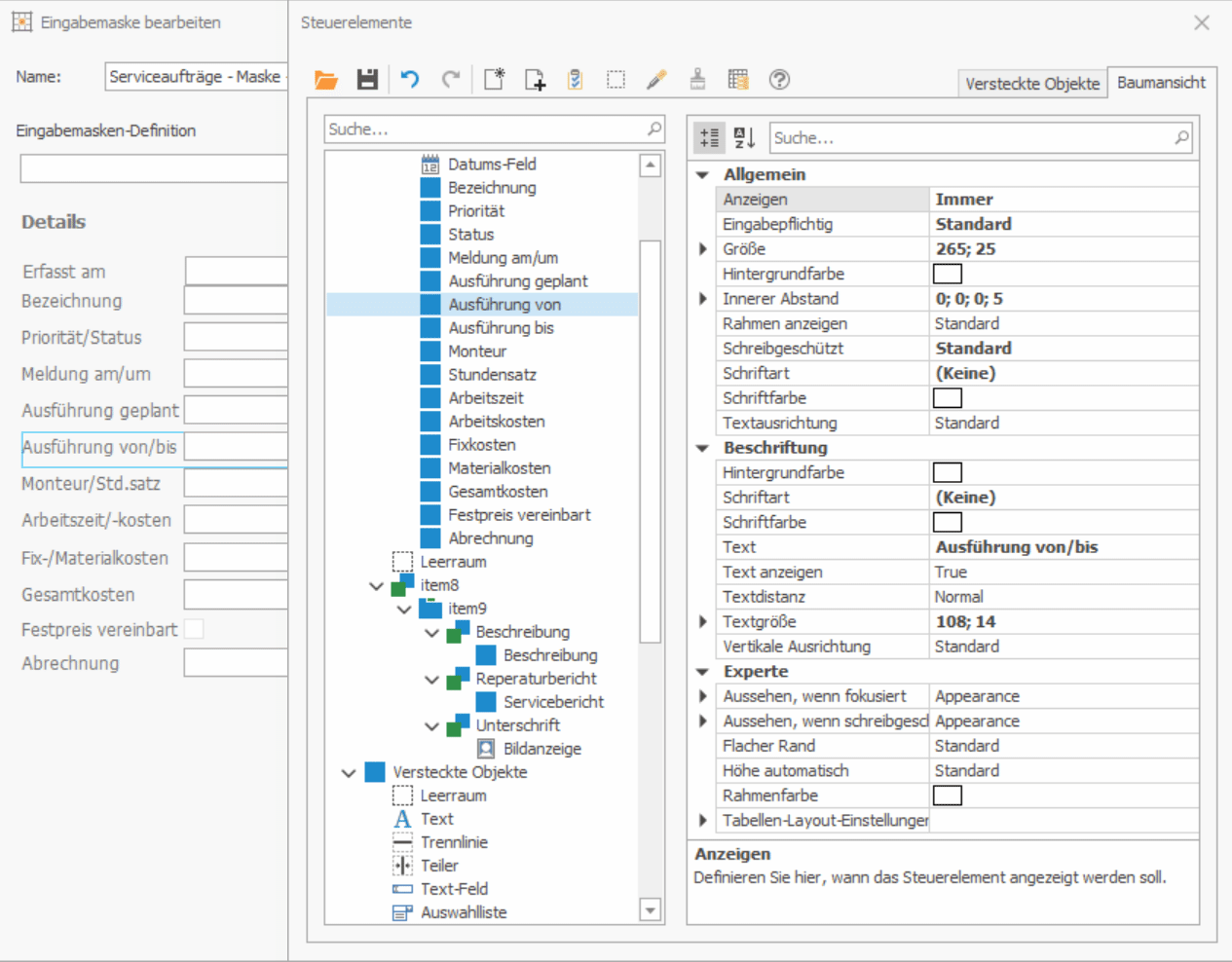This screenshot has height=962, width=1232.
Task: Collapse the item9 tree node
Action: click(x=404, y=610)
